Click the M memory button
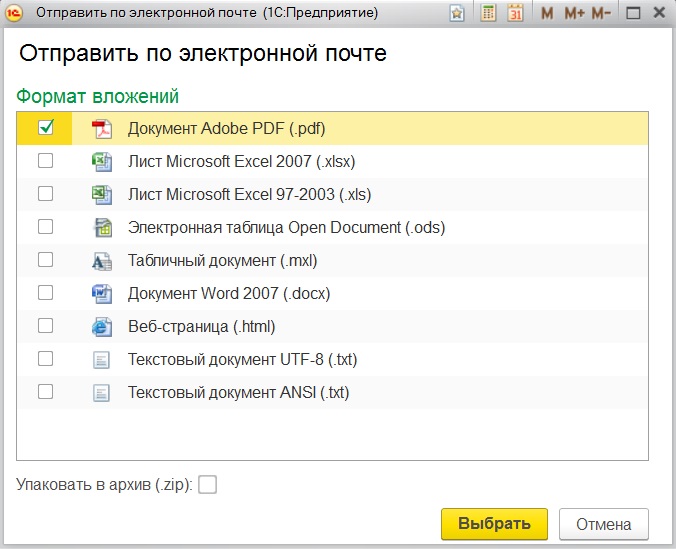676x549 pixels. tap(547, 14)
